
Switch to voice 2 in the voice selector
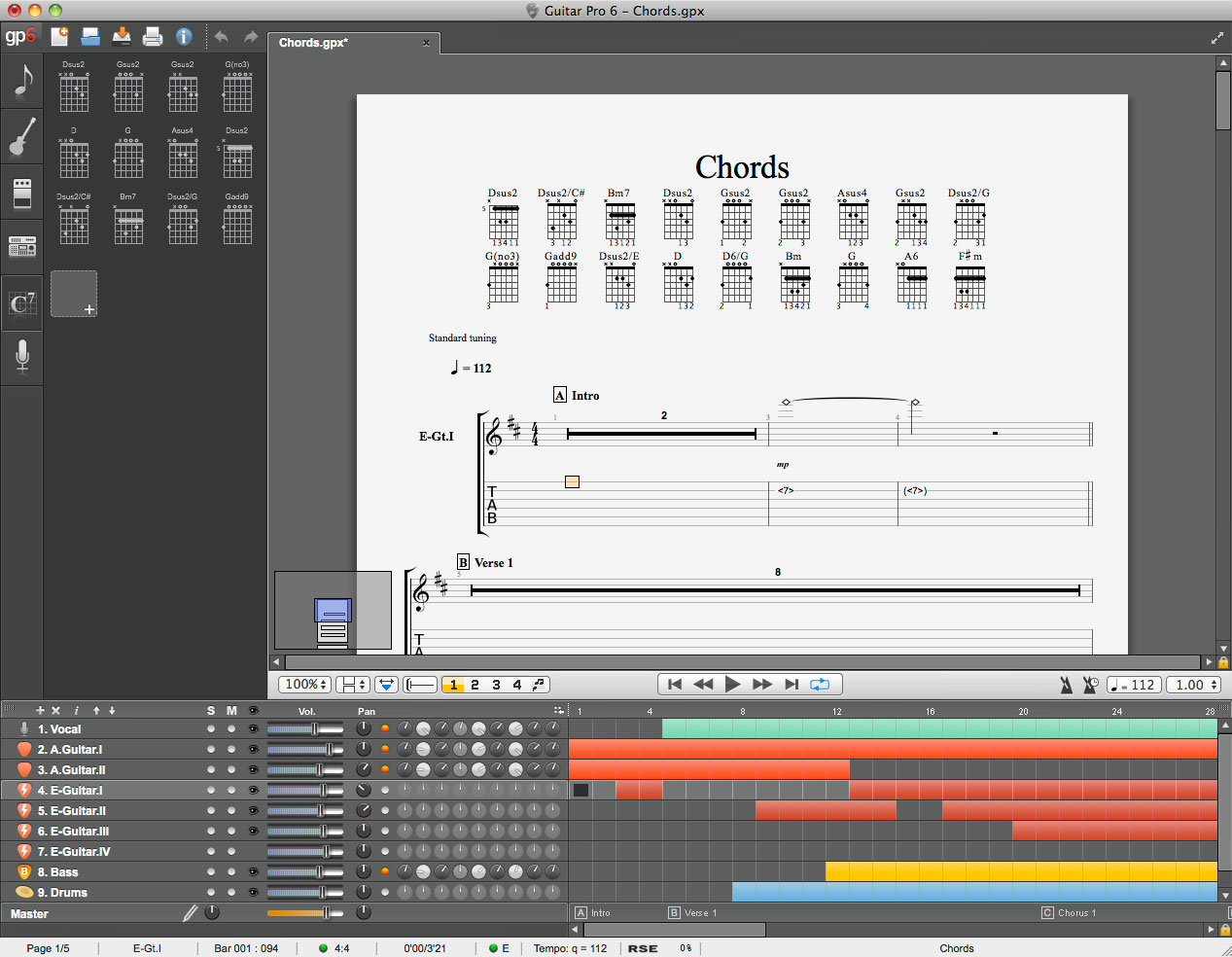(x=475, y=685)
